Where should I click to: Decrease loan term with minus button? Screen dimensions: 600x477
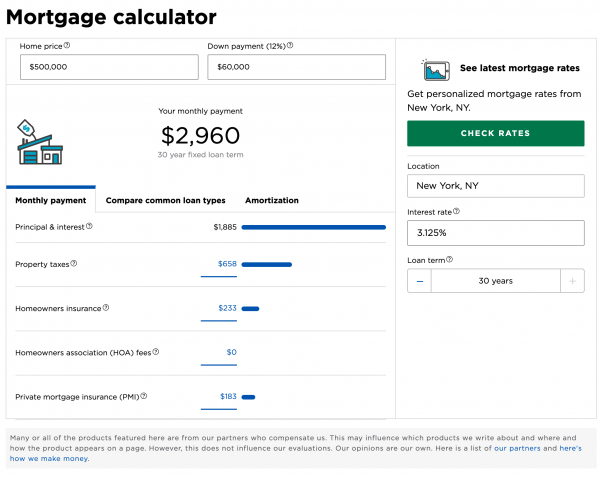click(419, 281)
